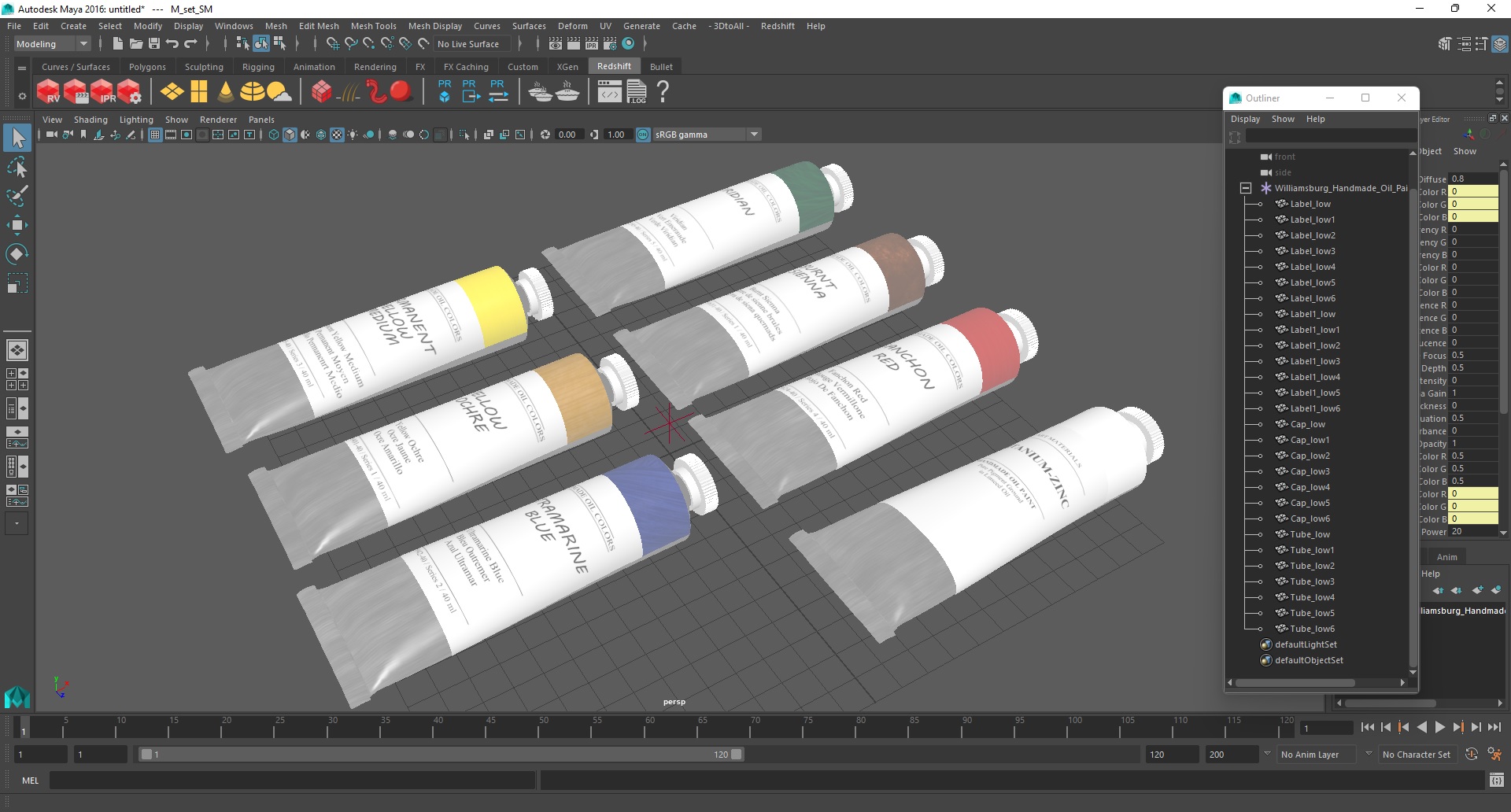Screen dimensions: 1511x812
Task: Click the Outliner horizontal scrollbar
Action: click(1295, 683)
